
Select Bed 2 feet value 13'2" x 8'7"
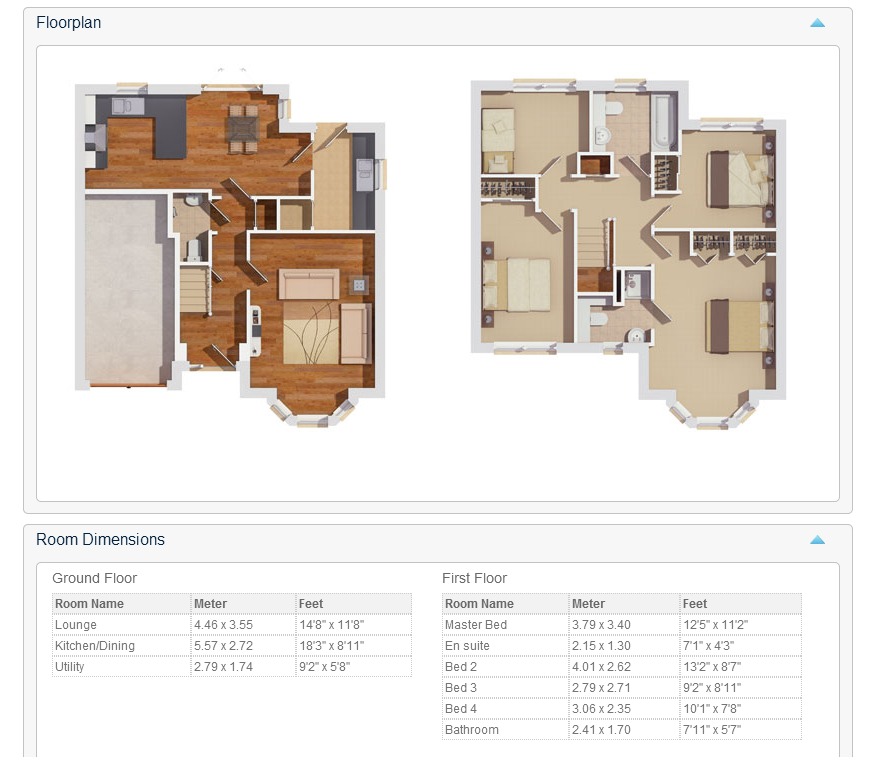[712, 666]
